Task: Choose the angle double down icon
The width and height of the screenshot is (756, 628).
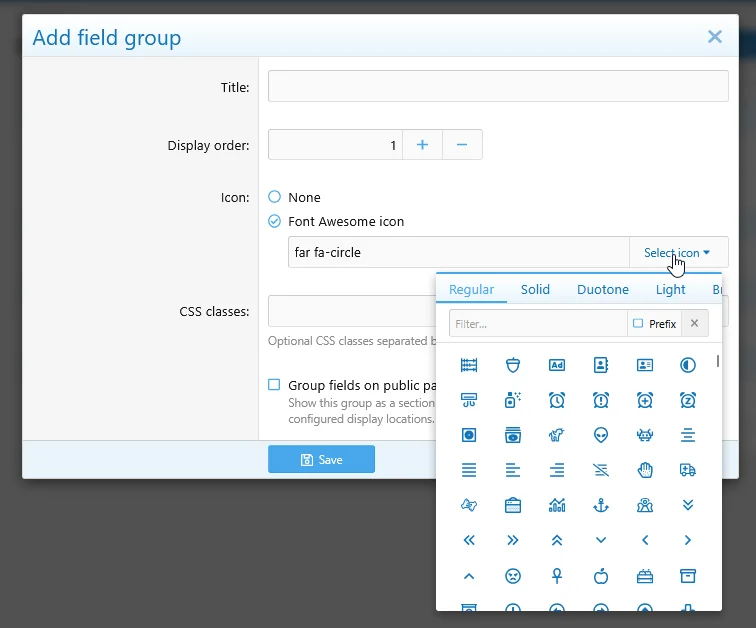Action: point(688,505)
